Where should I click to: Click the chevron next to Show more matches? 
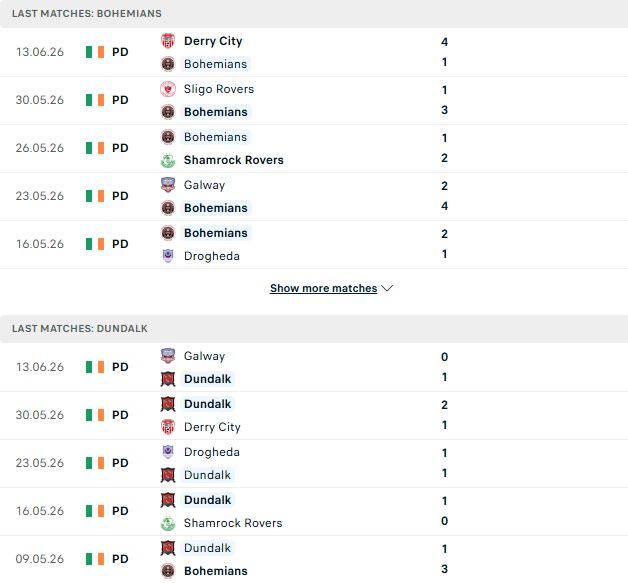point(387,288)
